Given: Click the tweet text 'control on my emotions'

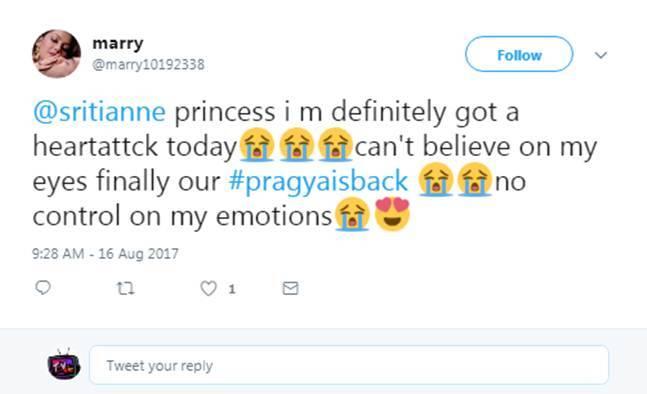Looking at the screenshot, I should (x=182, y=216).
